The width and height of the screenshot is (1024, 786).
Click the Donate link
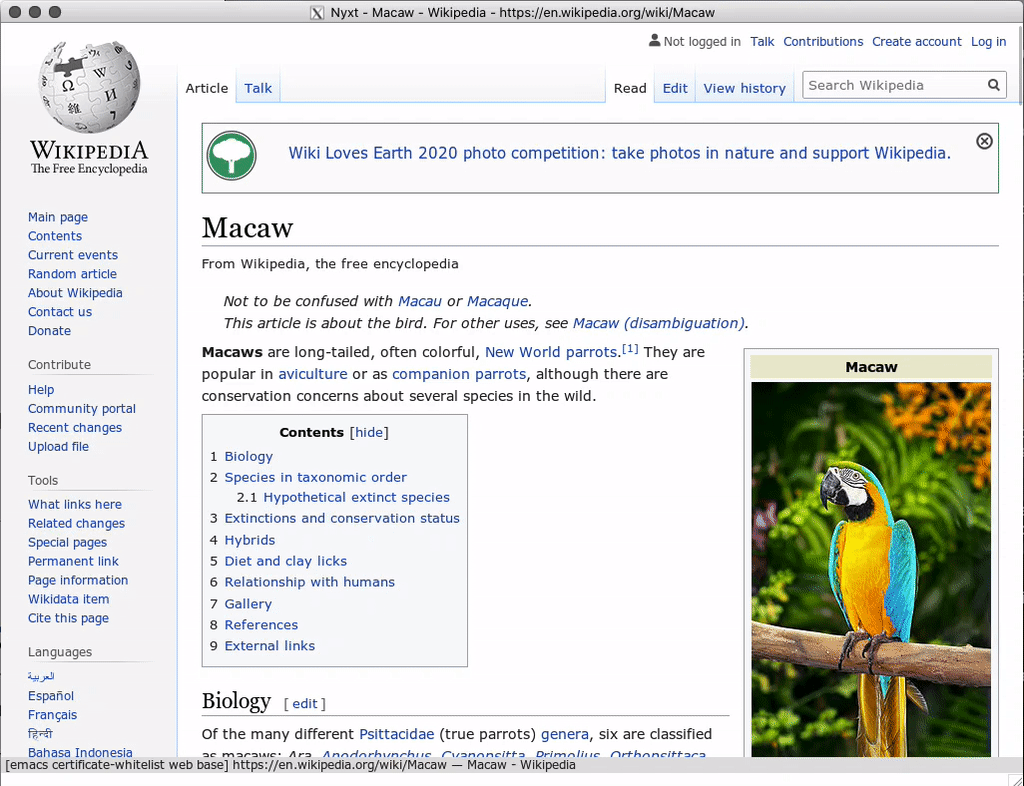(x=50, y=331)
